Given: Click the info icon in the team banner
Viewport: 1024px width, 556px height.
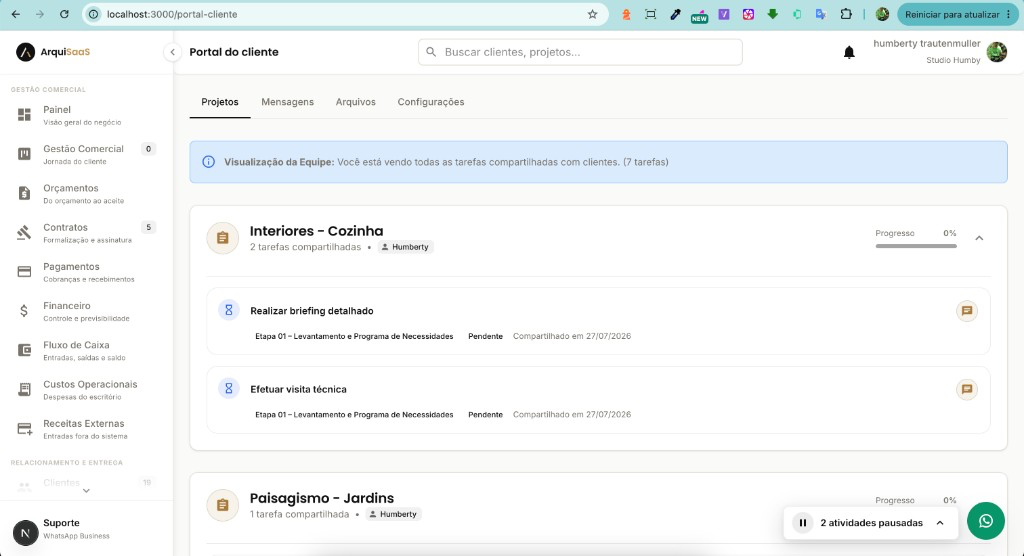Looking at the screenshot, I should coord(208,162).
